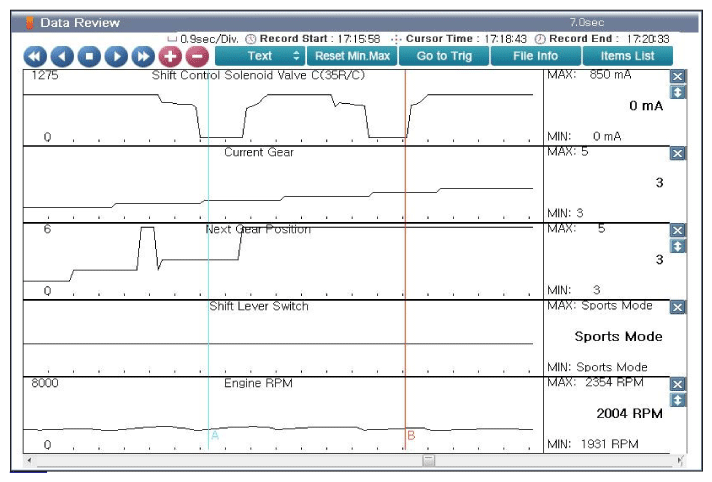
Task: Step backward with the single left arrow button
Action: [62, 56]
